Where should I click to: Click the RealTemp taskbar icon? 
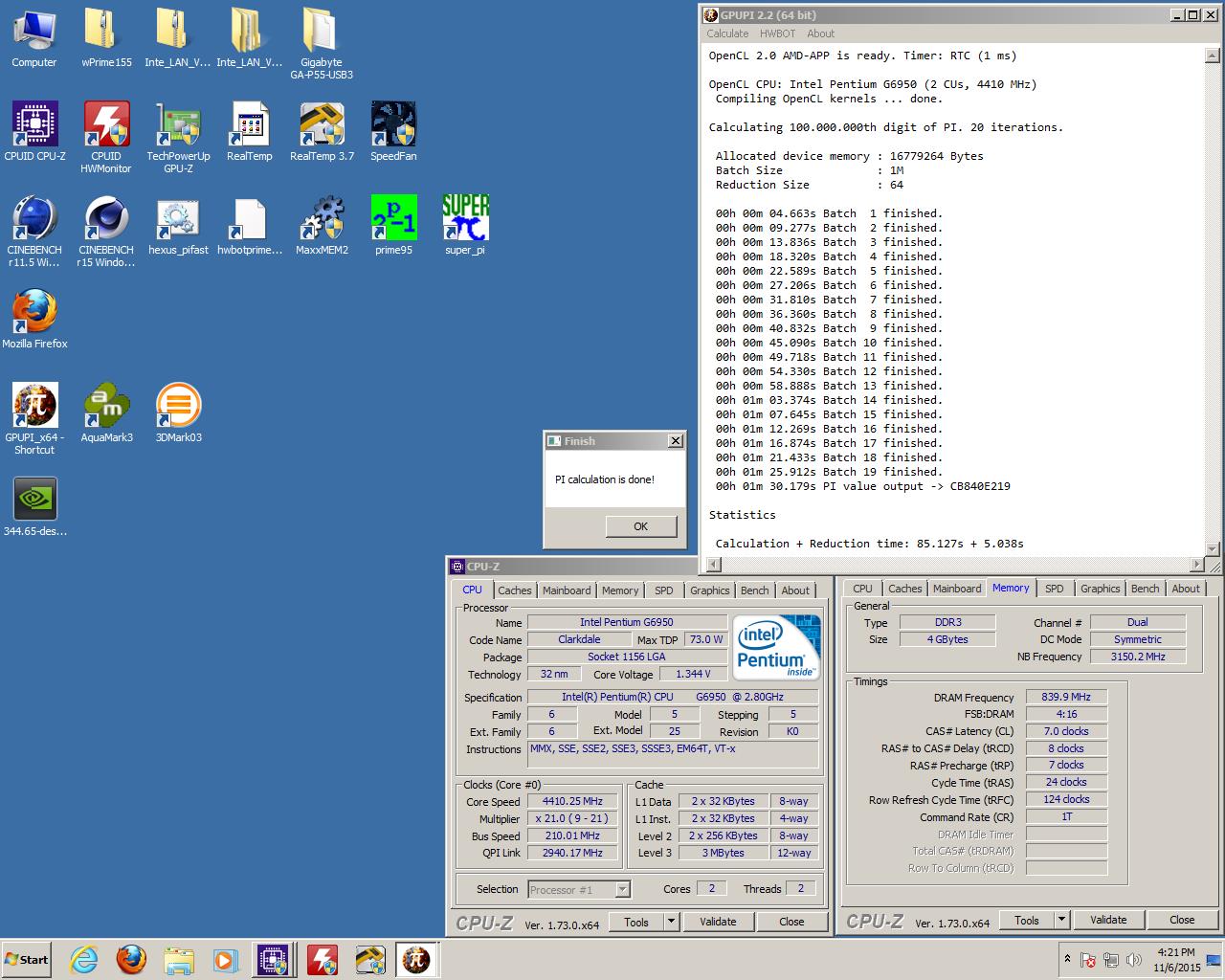pos(369,959)
